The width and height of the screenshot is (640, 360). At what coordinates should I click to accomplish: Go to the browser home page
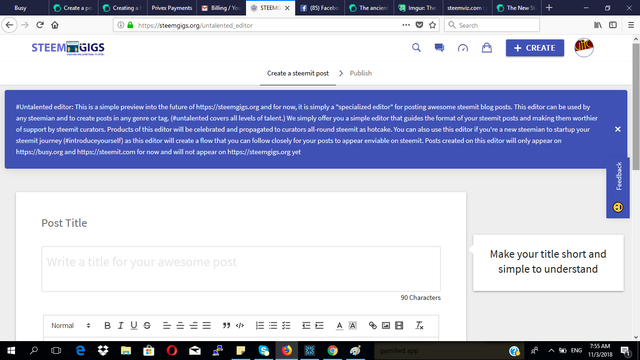55,25
